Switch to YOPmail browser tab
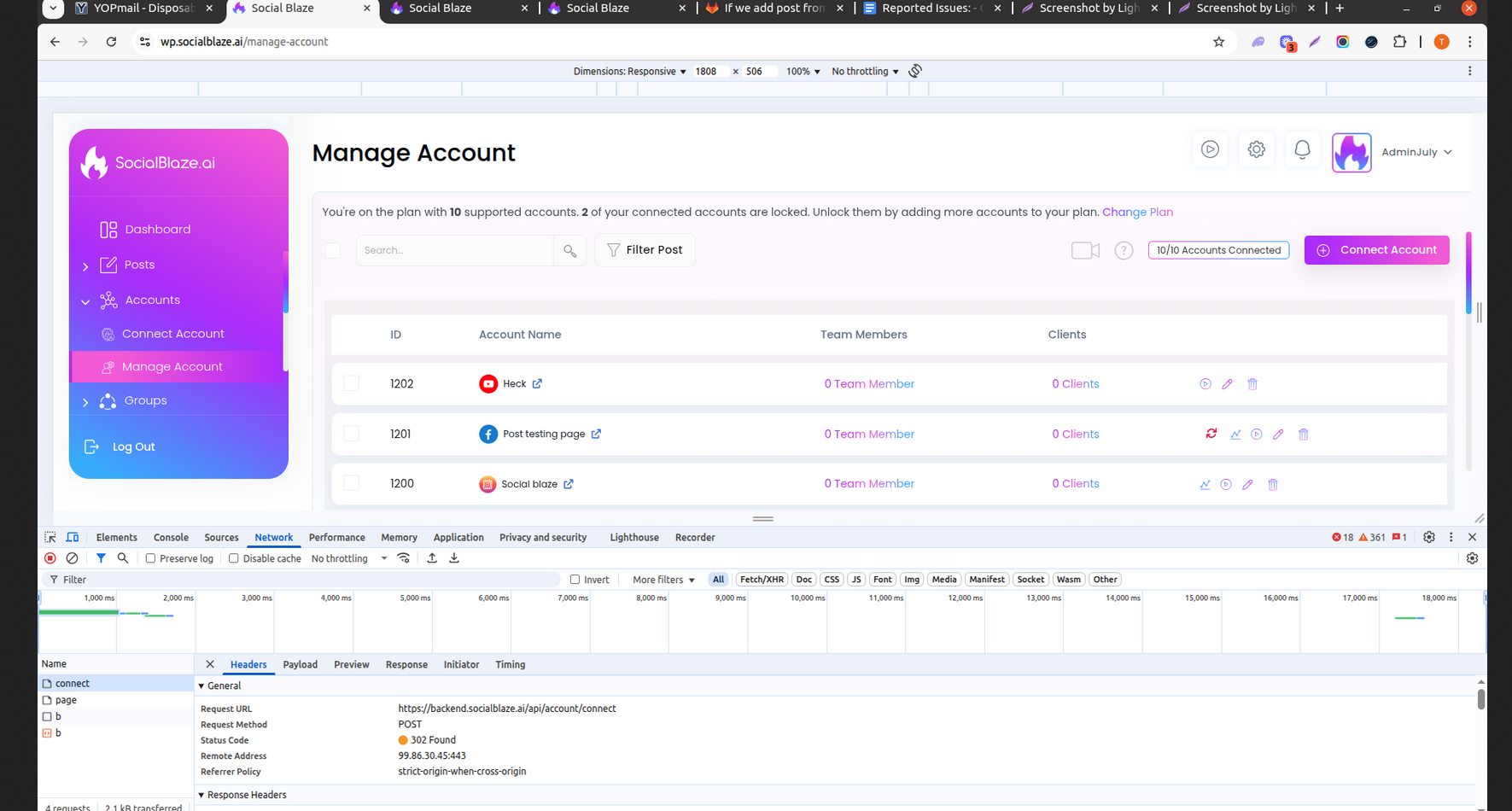This screenshot has height=811, width=1512. pyautogui.click(x=143, y=9)
